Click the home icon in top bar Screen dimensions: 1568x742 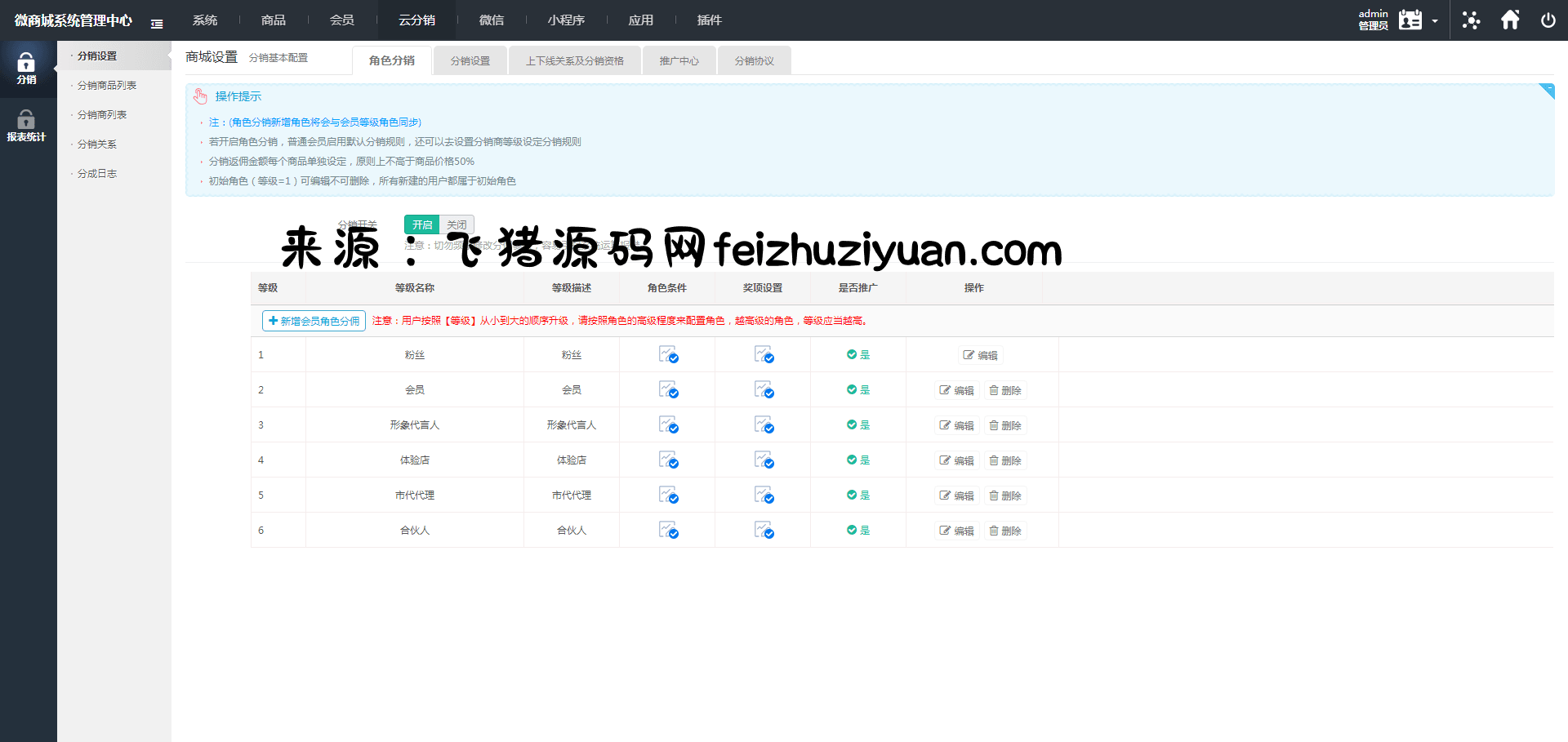tap(1510, 20)
